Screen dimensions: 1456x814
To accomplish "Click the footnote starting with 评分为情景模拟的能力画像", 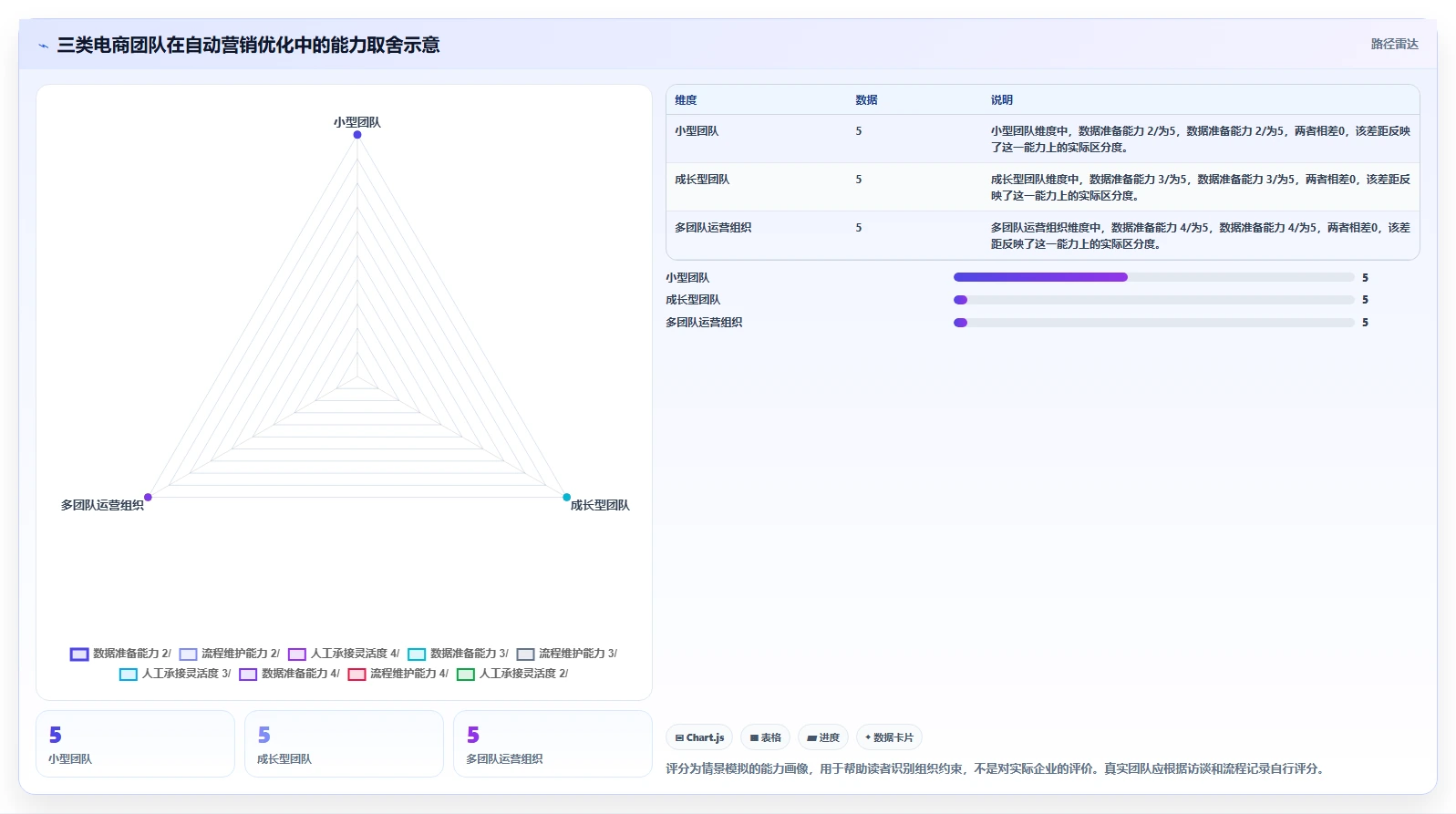I will pyautogui.click(x=995, y=768).
